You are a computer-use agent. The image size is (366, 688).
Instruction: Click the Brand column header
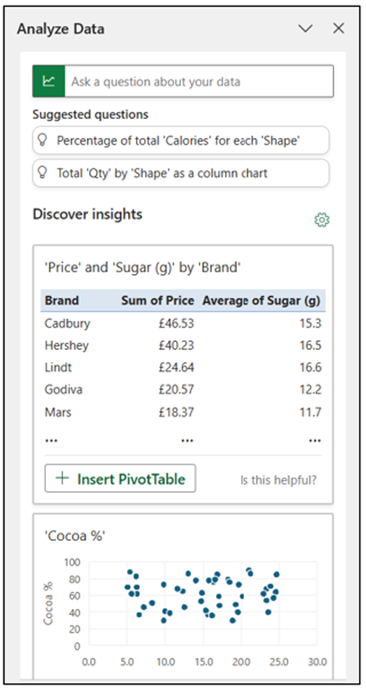tap(62, 301)
